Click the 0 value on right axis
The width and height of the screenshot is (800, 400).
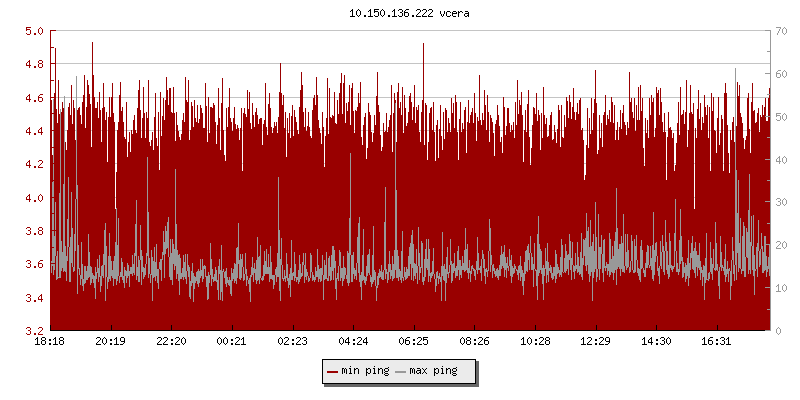pyautogui.click(x=777, y=330)
